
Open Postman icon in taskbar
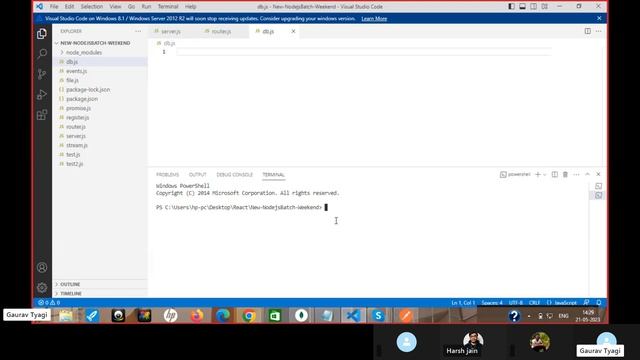405,316
